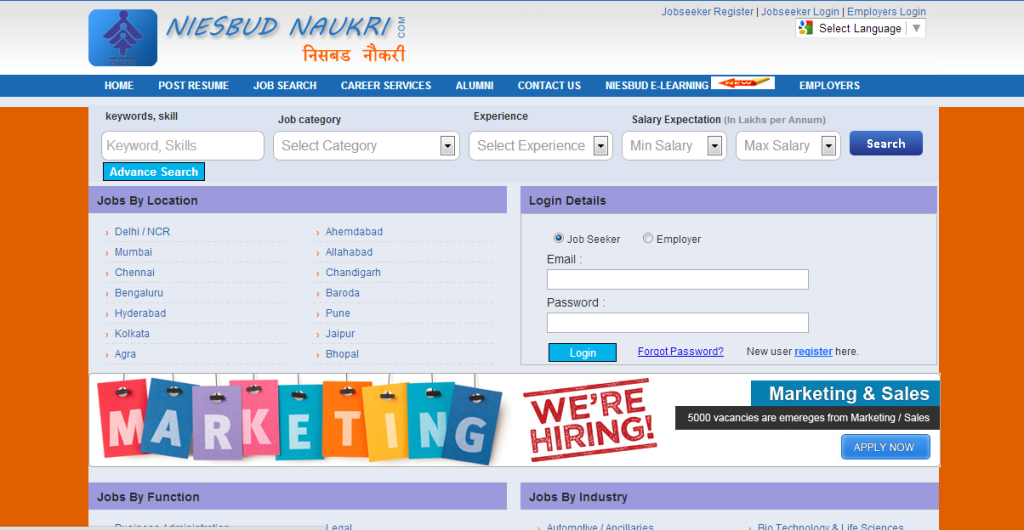
Task: Open CONTACT US menu item
Action: [549, 86]
